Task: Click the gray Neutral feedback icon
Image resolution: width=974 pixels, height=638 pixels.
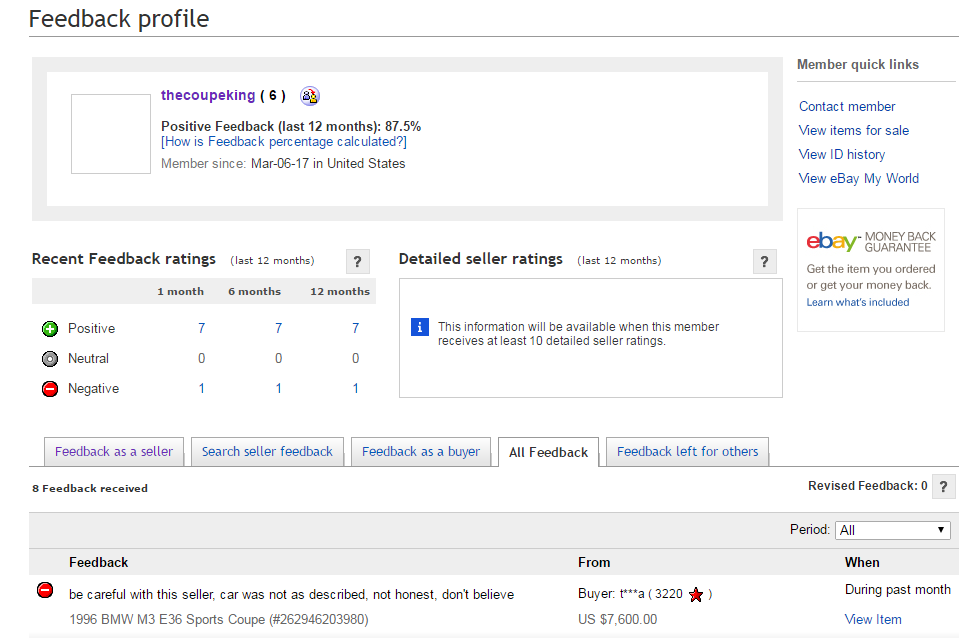Action: (x=50, y=359)
